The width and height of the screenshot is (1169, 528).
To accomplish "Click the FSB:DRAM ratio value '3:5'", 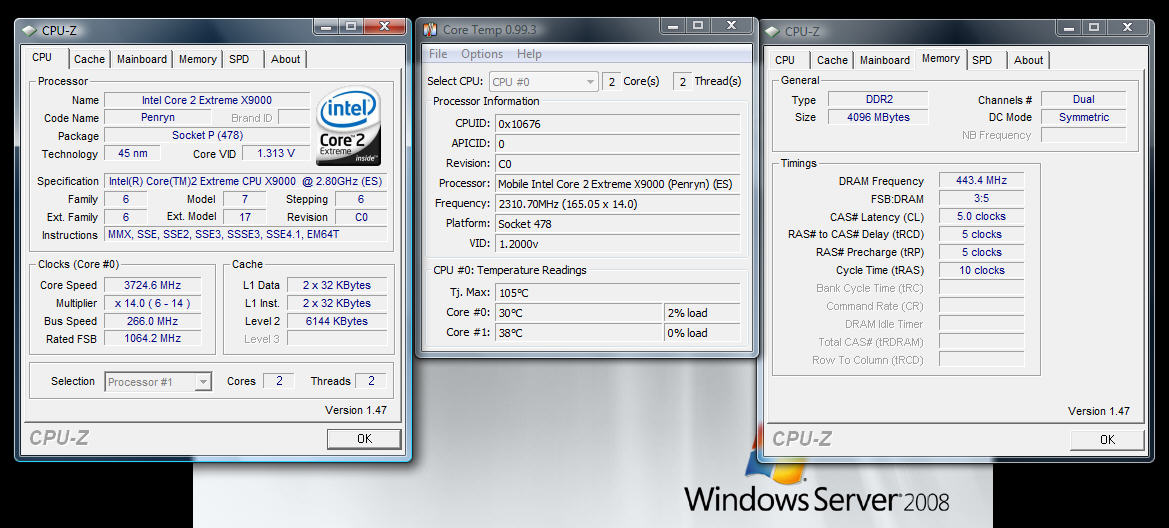I will tap(981, 198).
